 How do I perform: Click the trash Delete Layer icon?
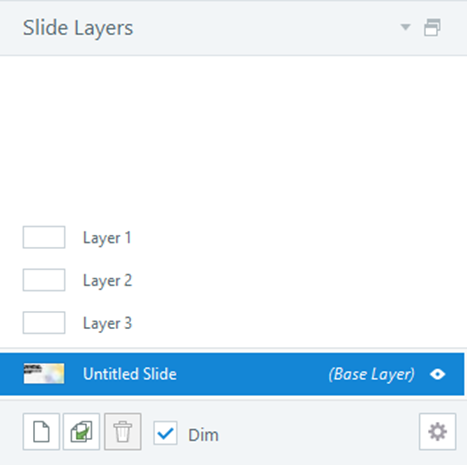(123, 432)
